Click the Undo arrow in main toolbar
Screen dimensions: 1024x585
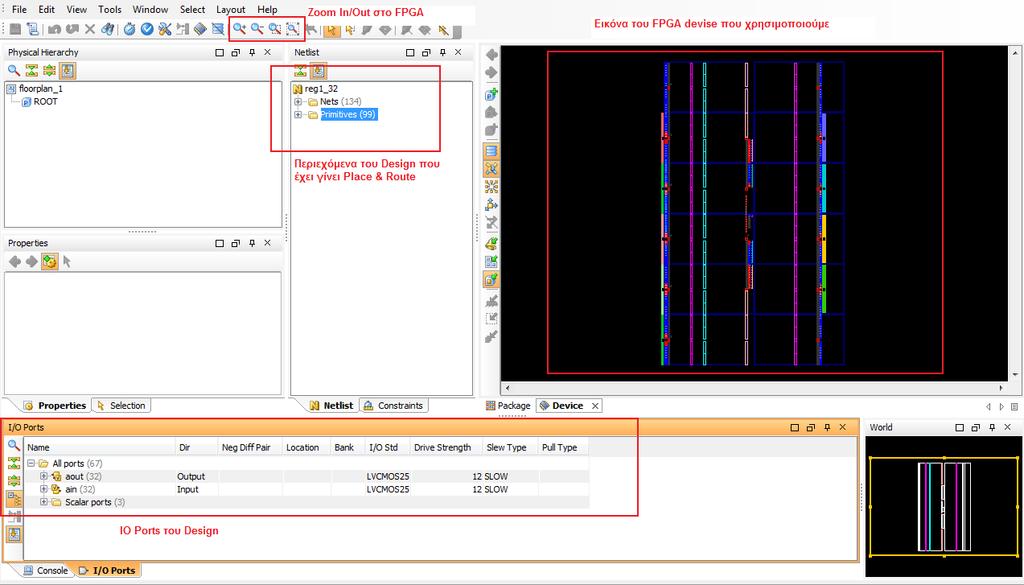pos(55,29)
